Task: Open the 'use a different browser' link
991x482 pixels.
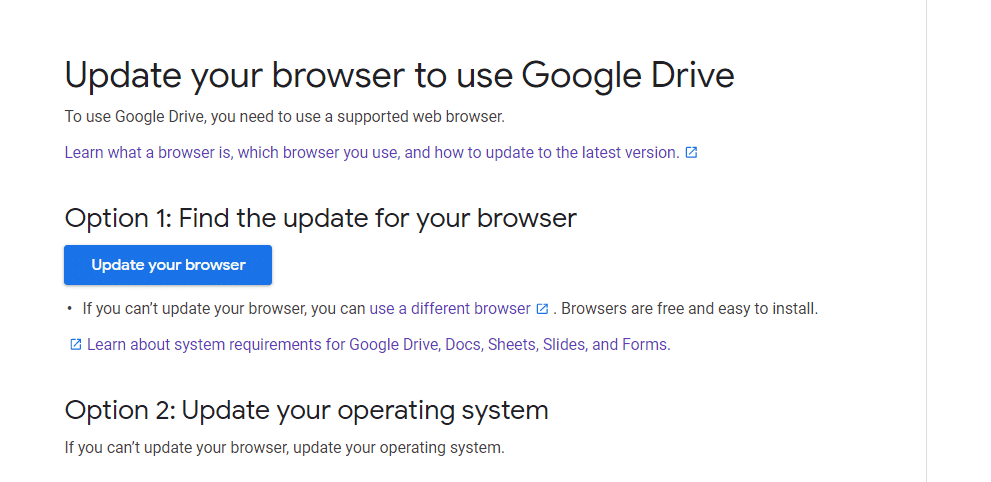Action: point(449,309)
